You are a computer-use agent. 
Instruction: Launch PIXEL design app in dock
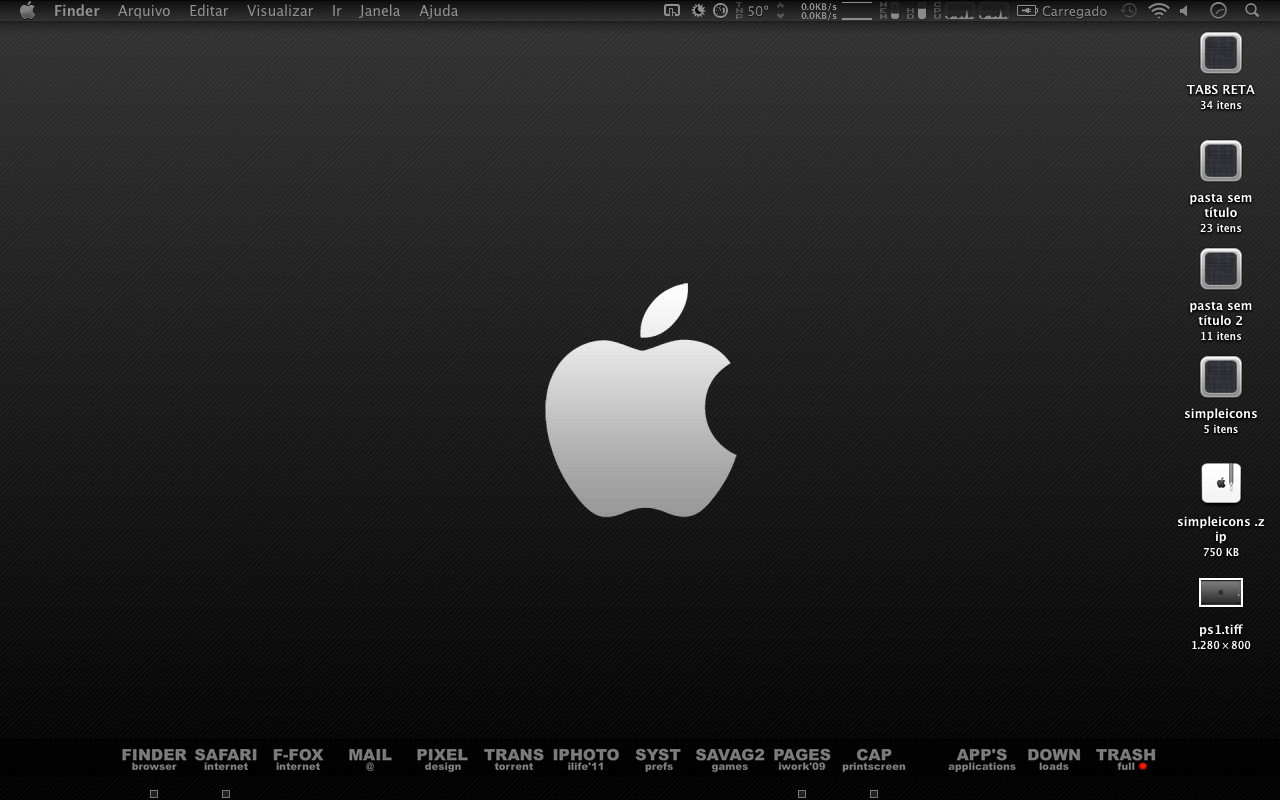442,759
